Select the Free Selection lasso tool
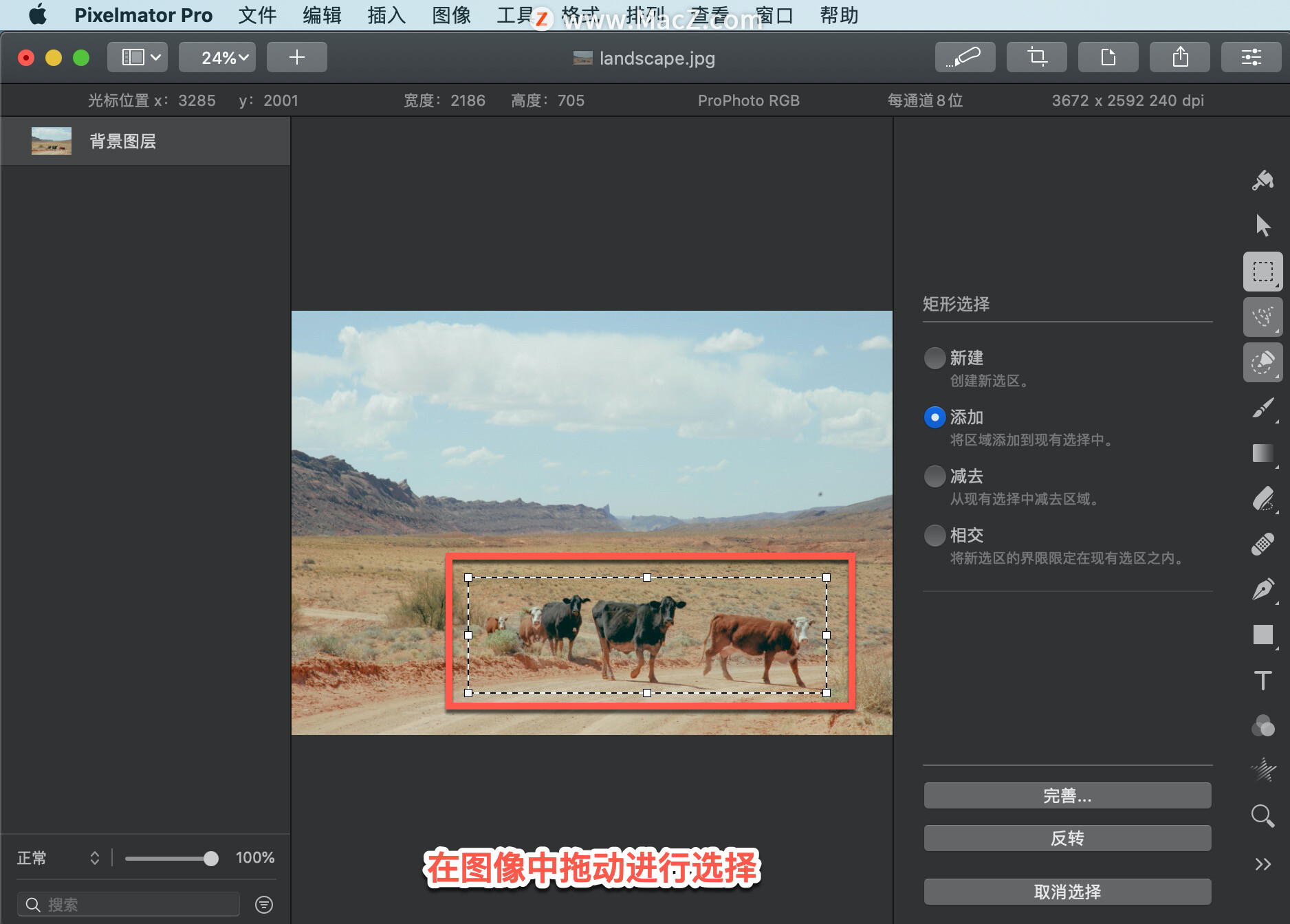This screenshot has width=1290, height=924. (x=1262, y=316)
